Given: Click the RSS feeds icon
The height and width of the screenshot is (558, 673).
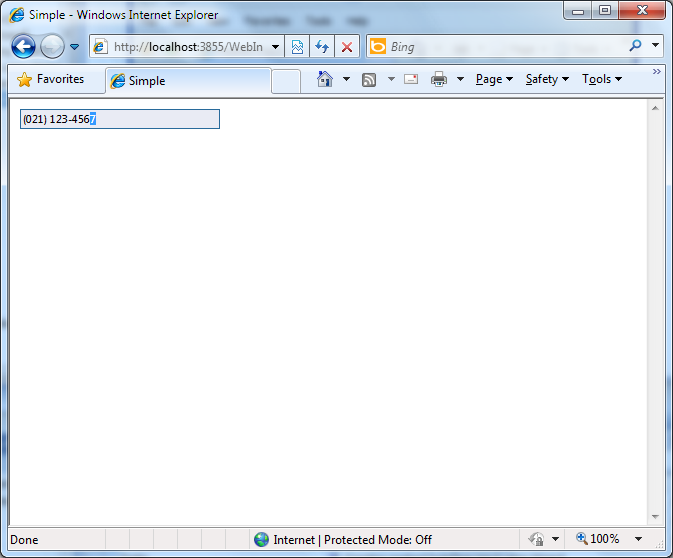Looking at the screenshot, I should (x=369, y=80).
